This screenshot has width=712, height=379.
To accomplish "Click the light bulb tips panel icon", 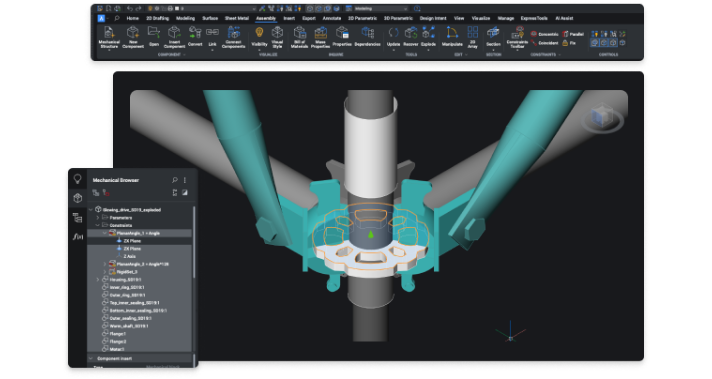I will pyautogui.click(x=78, y=179).
